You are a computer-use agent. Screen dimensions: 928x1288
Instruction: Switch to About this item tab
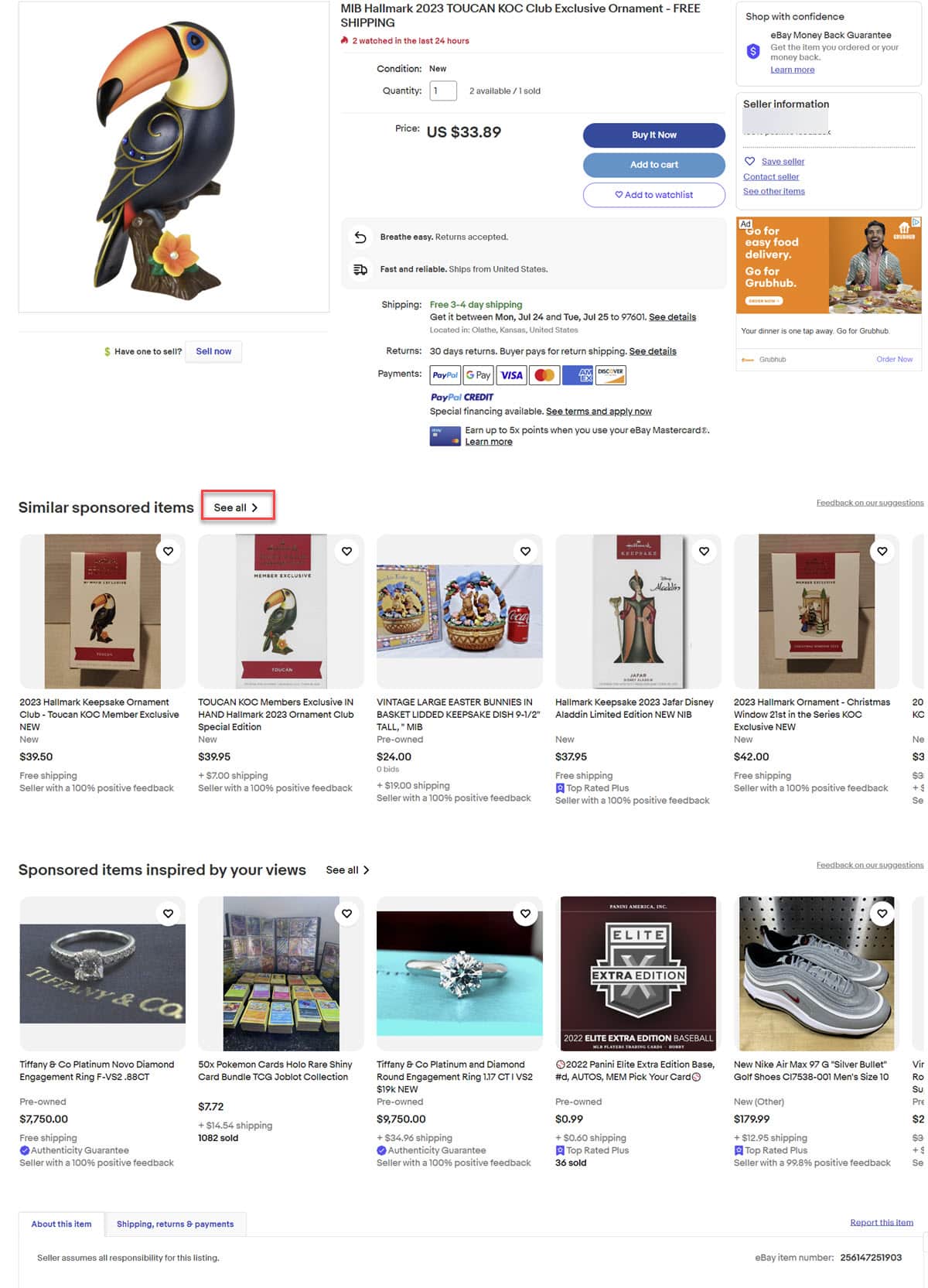point(62,1224)
